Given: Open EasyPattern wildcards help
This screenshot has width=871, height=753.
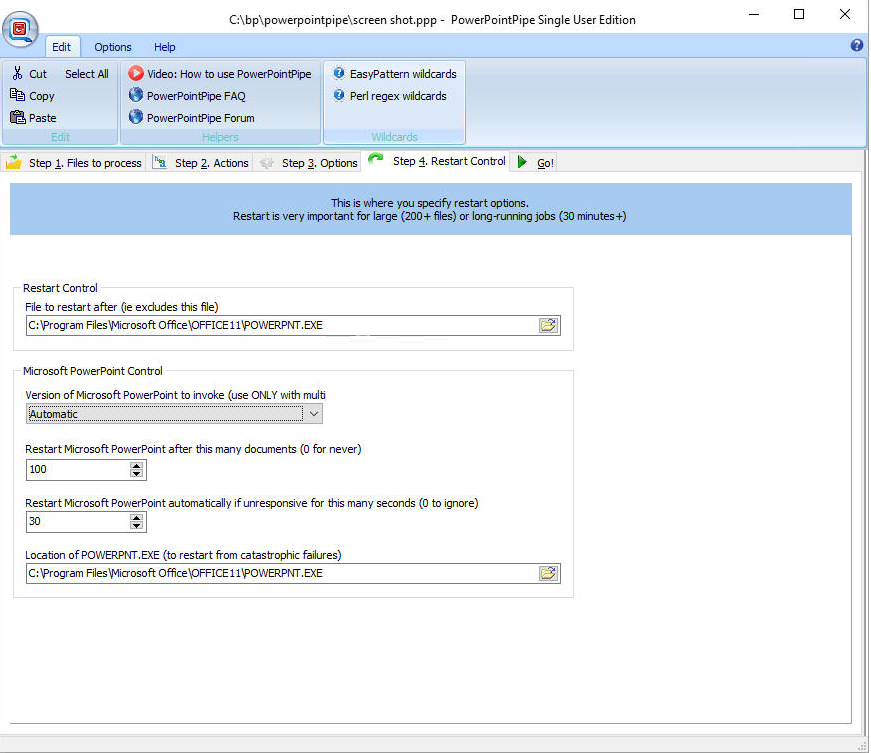Looking at the screenshot, I should coord(403,74).
